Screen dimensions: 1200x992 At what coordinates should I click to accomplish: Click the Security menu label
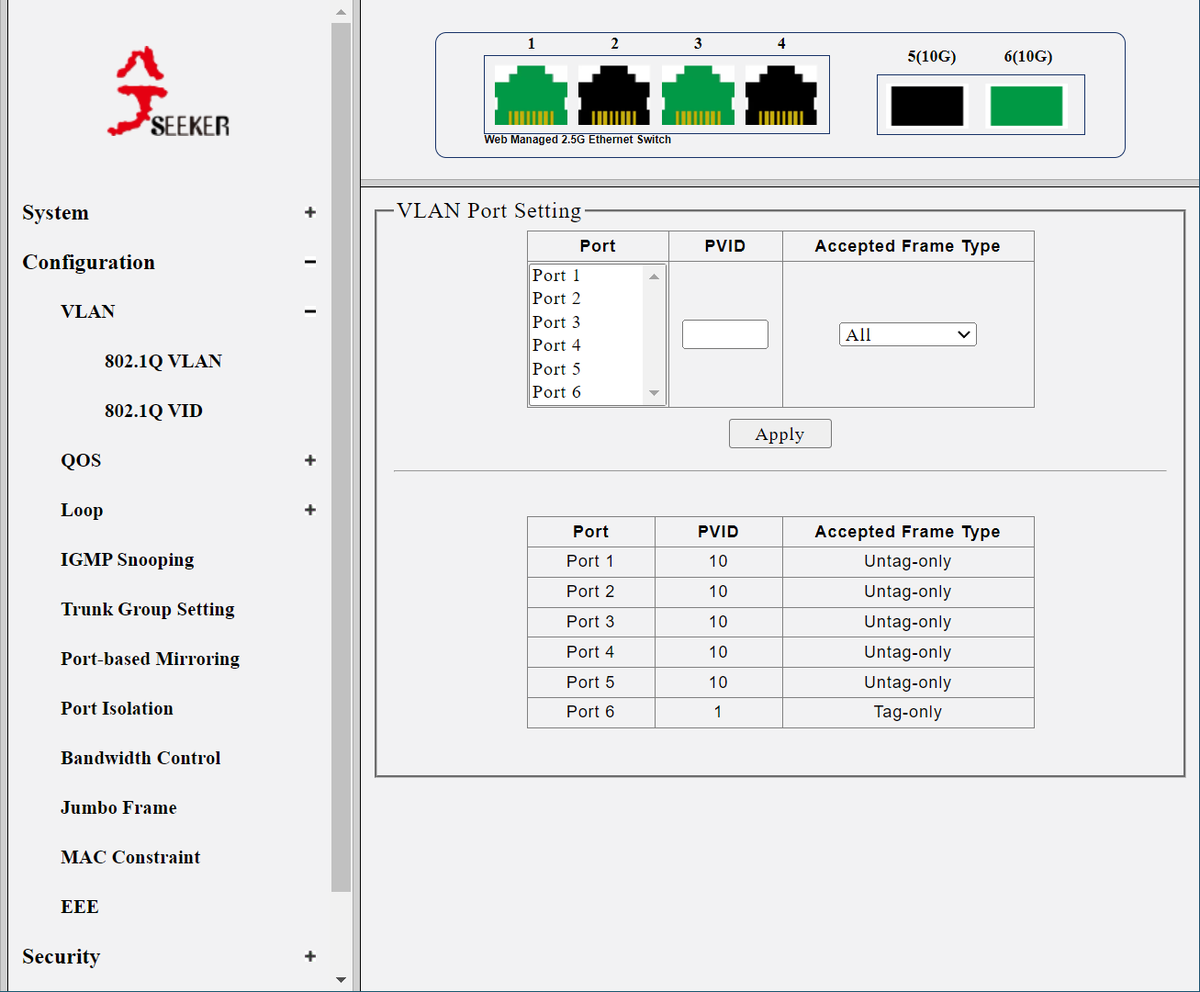pyautogui.click(x=61, y=957)
